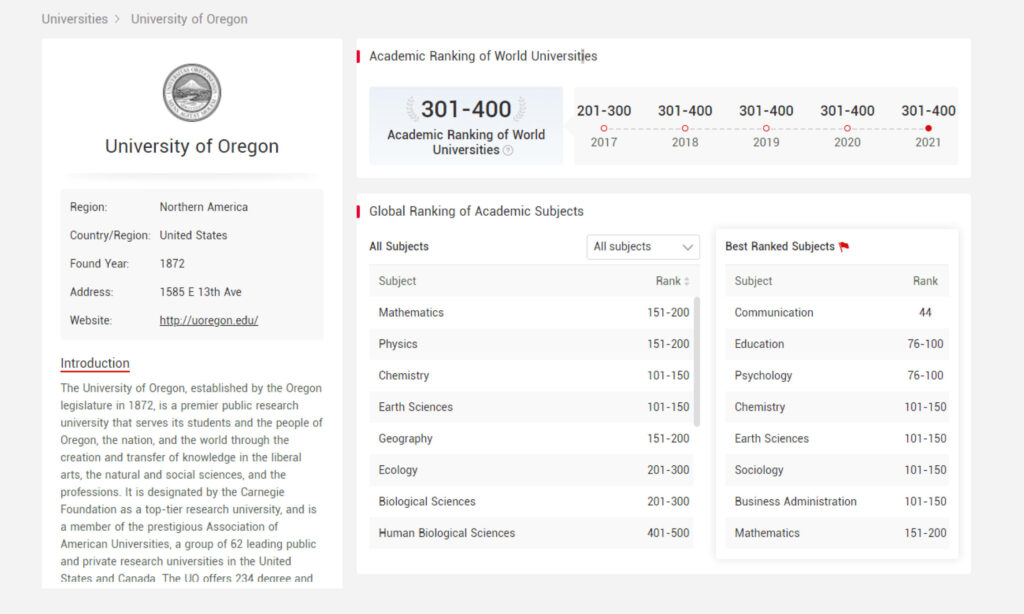Click the Geography subject row
The image size is (1024, 614).
tap(531, 438)
